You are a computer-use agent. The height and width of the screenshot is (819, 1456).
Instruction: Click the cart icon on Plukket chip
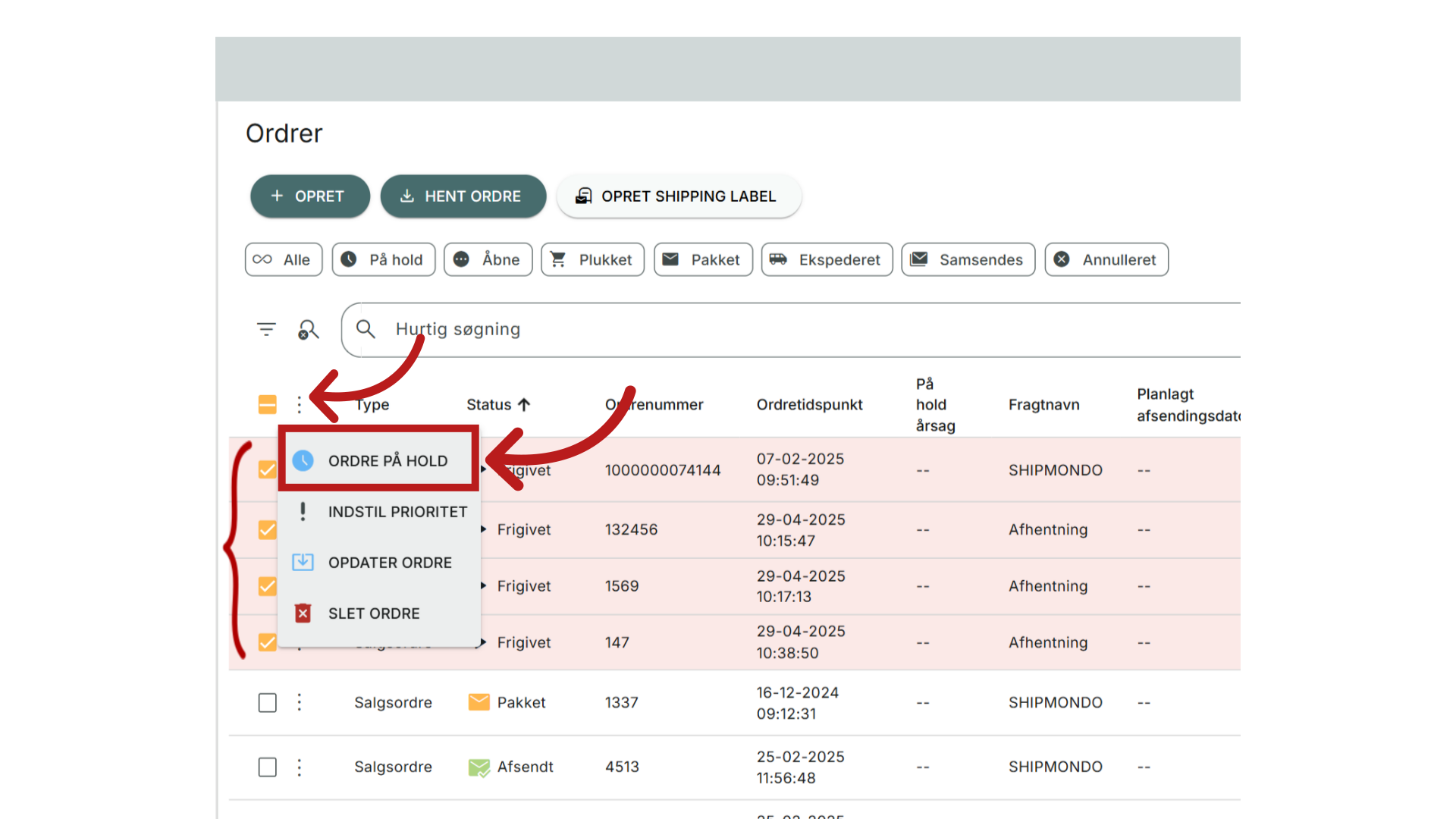point(558,259)
